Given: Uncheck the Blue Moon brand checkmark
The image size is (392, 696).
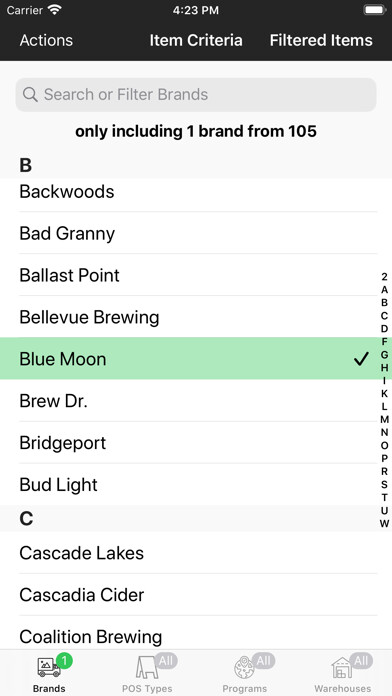Looking at the screenshot, I should (x=361, y=359).
